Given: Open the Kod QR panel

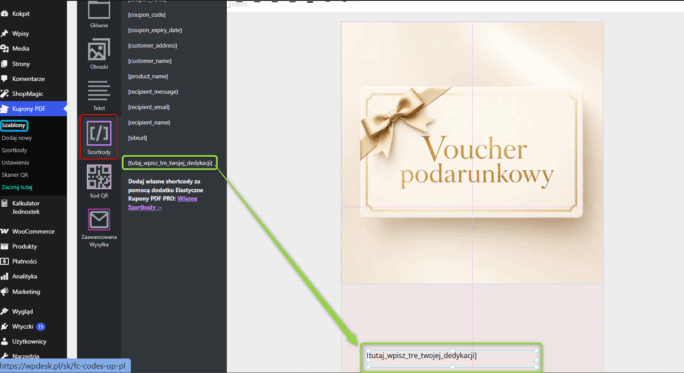Looking at the screenshot, I should click(99, 181).
